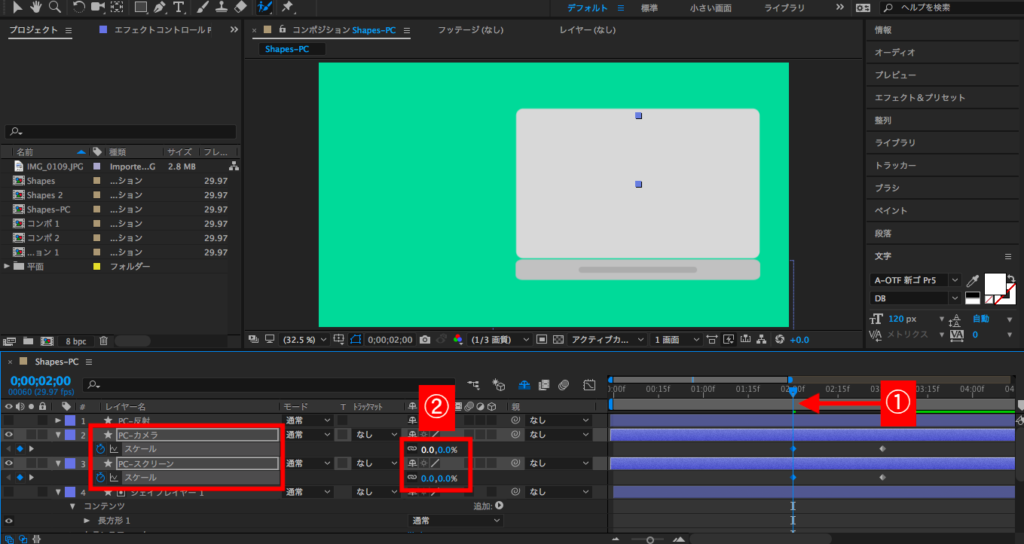This screenshot has width=1024, height=544.
Task: Select the Zoom magnifier tool
Action: [54, 7]
